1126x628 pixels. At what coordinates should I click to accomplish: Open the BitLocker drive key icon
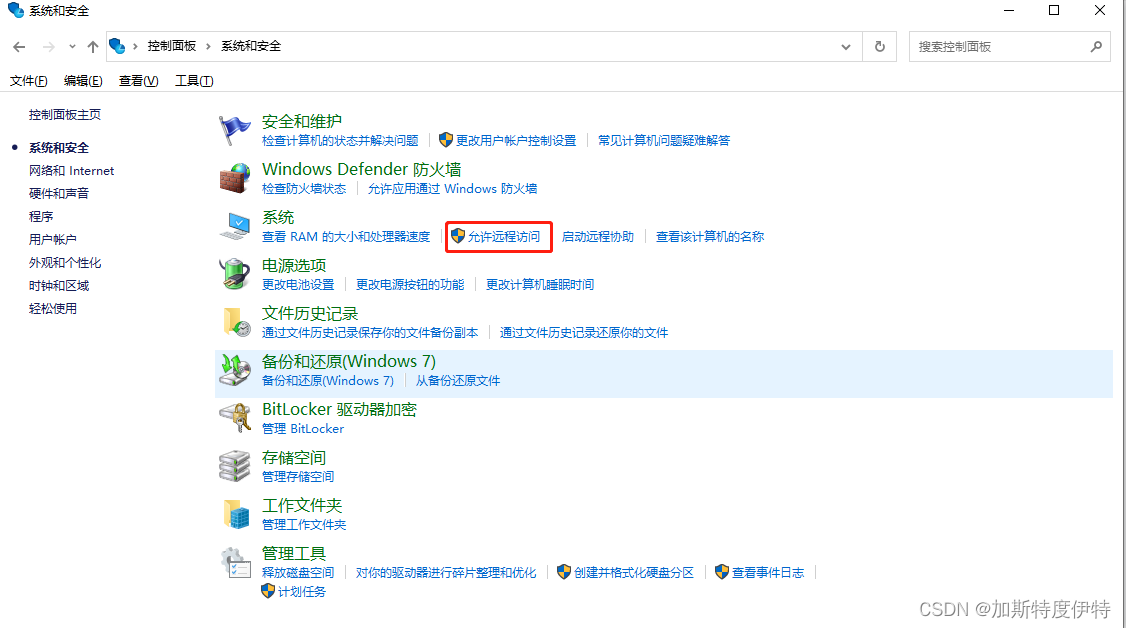[x=234, y=418]
